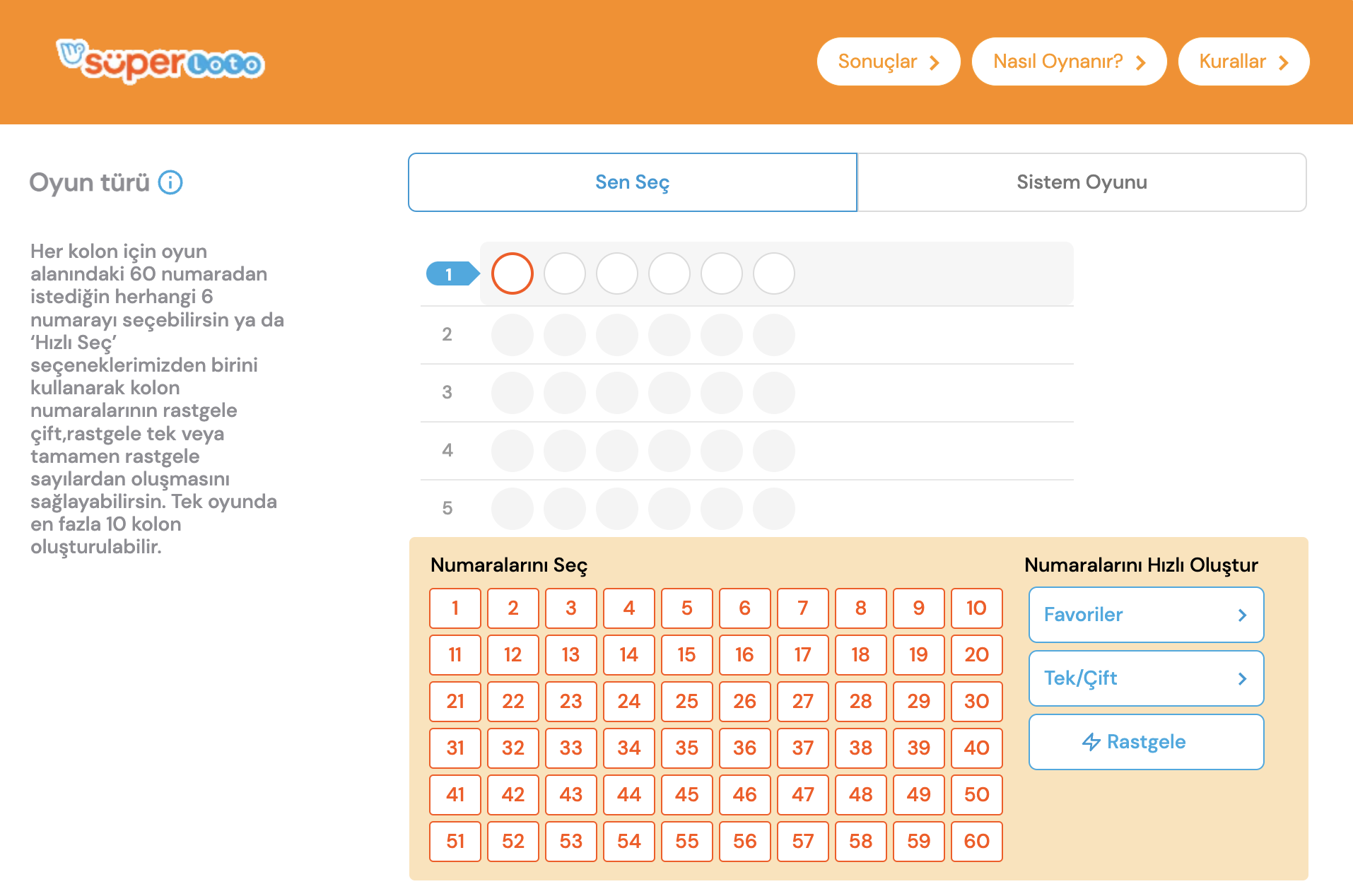1353x896 pixels.
Task: Select column row number 3
Action: [x=447, y=392]
